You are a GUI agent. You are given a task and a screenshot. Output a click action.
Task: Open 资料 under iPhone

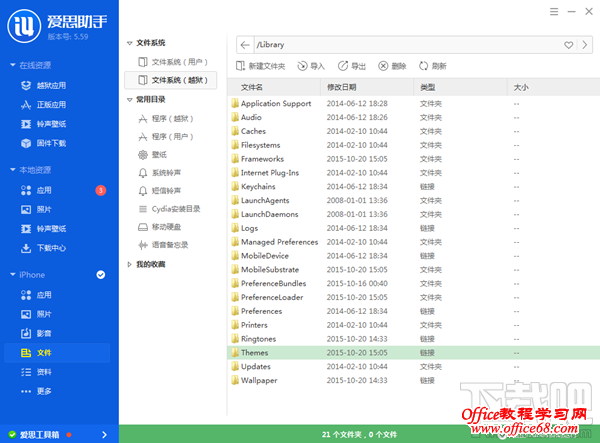pyautogui.click(x=36, y=372)
